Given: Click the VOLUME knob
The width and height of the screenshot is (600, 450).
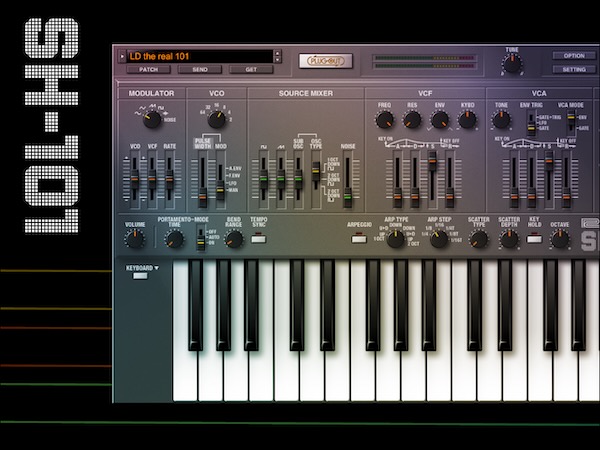Looking at the screenshot, I should [x=134, y=239].
